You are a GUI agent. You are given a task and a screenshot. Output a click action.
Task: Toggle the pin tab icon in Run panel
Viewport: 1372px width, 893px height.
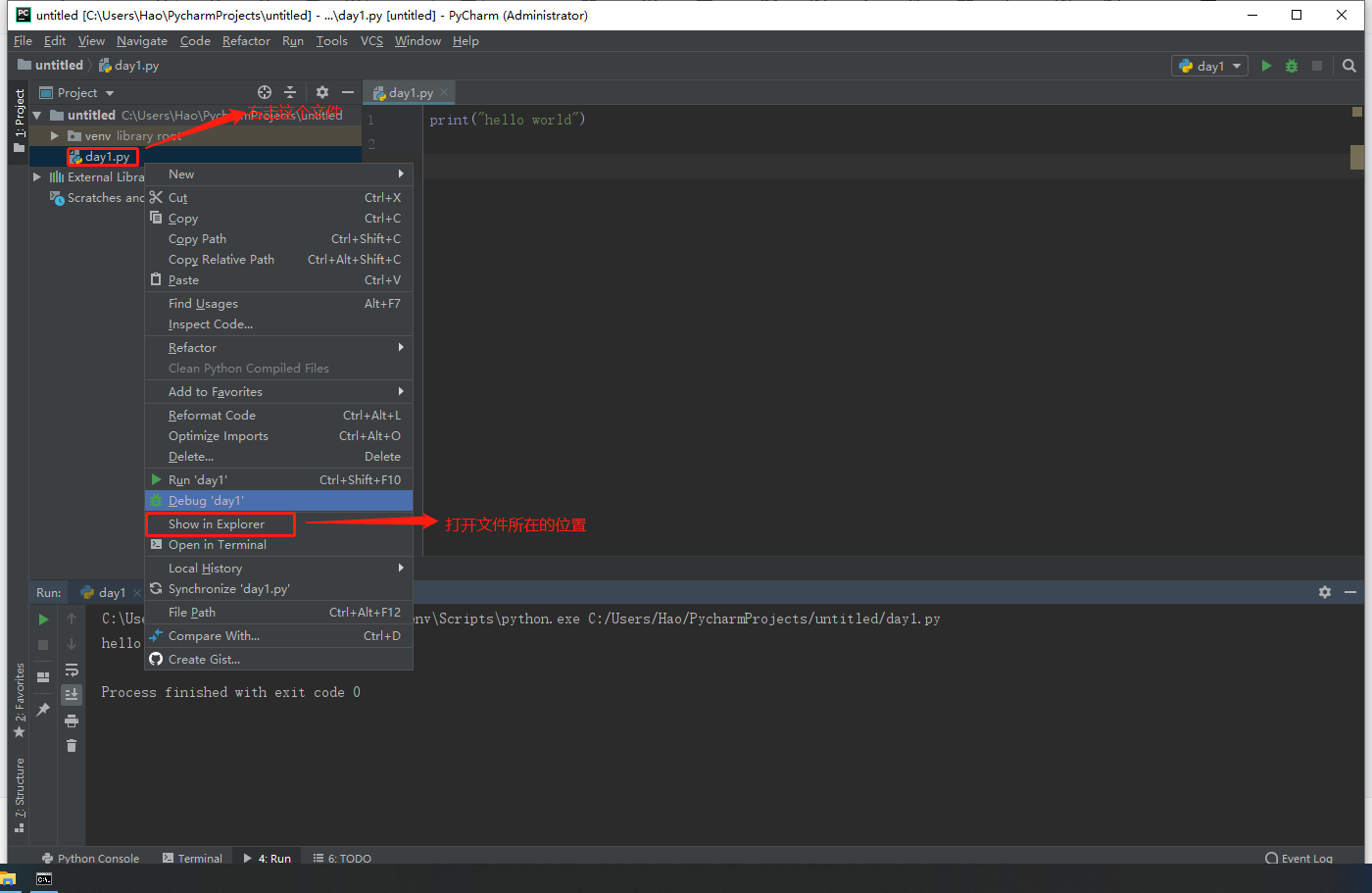[x=43, y=709]
